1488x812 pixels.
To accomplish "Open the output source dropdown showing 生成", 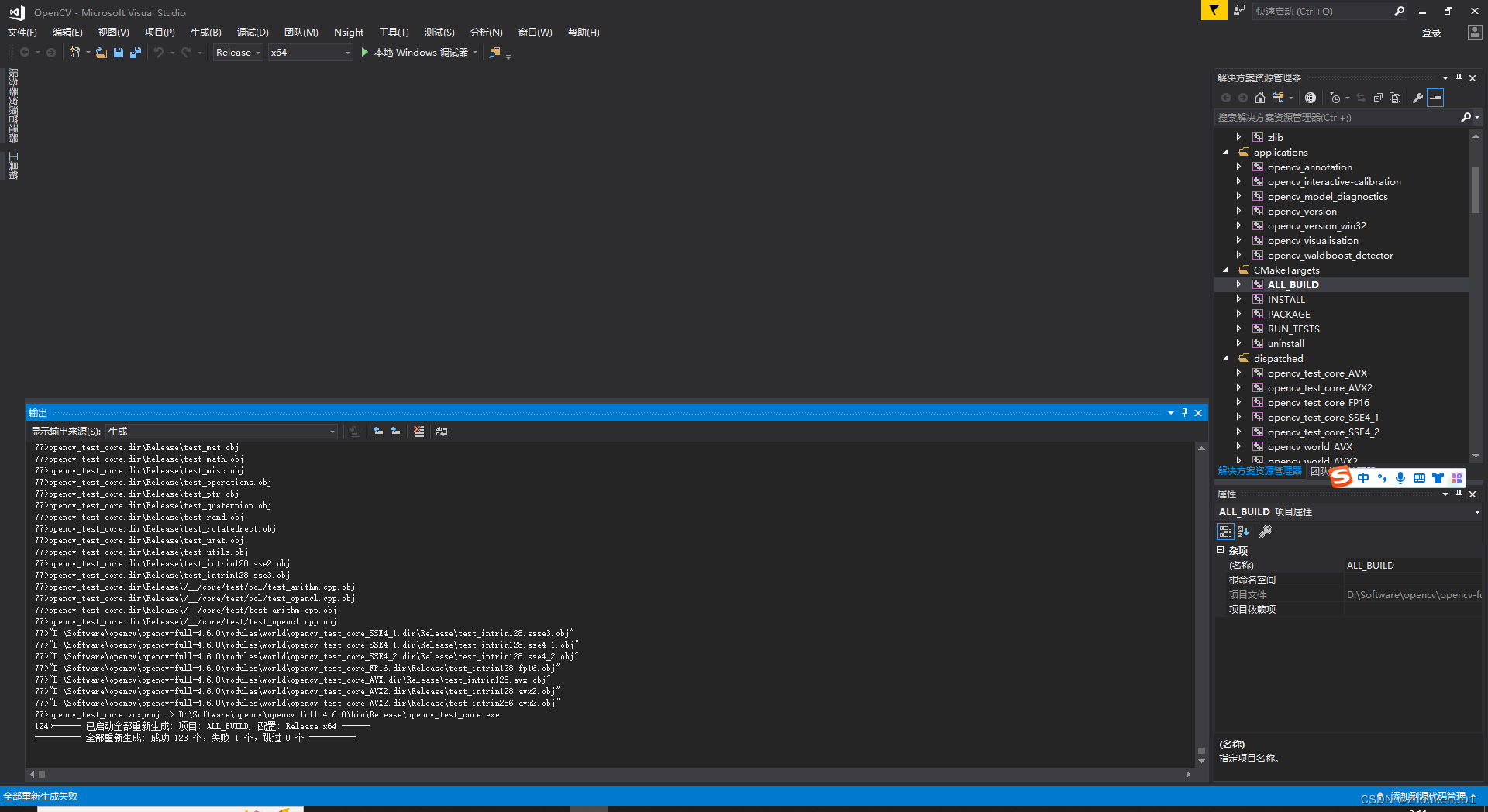I will 222,432.
